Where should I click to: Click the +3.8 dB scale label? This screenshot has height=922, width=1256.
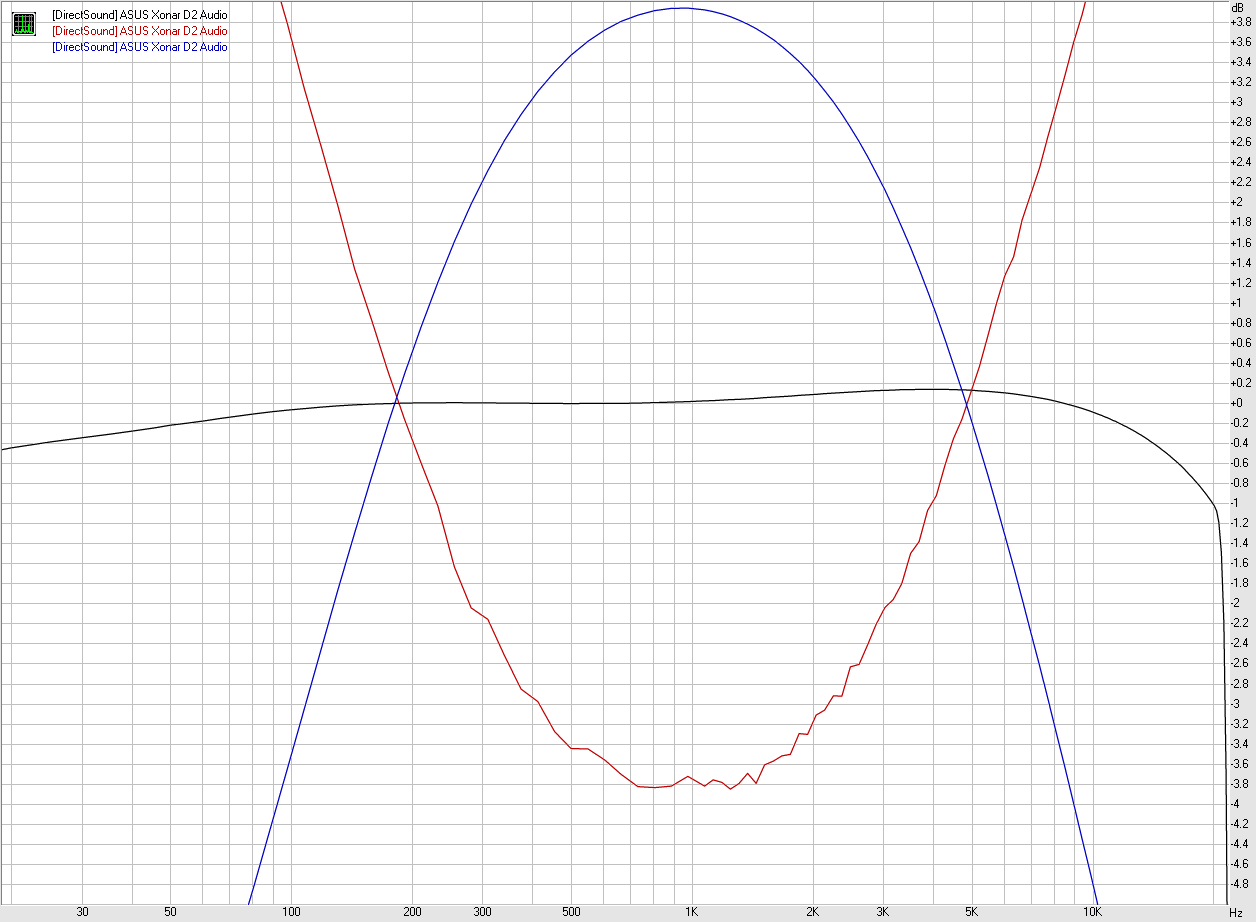(x=1241, y=21)
